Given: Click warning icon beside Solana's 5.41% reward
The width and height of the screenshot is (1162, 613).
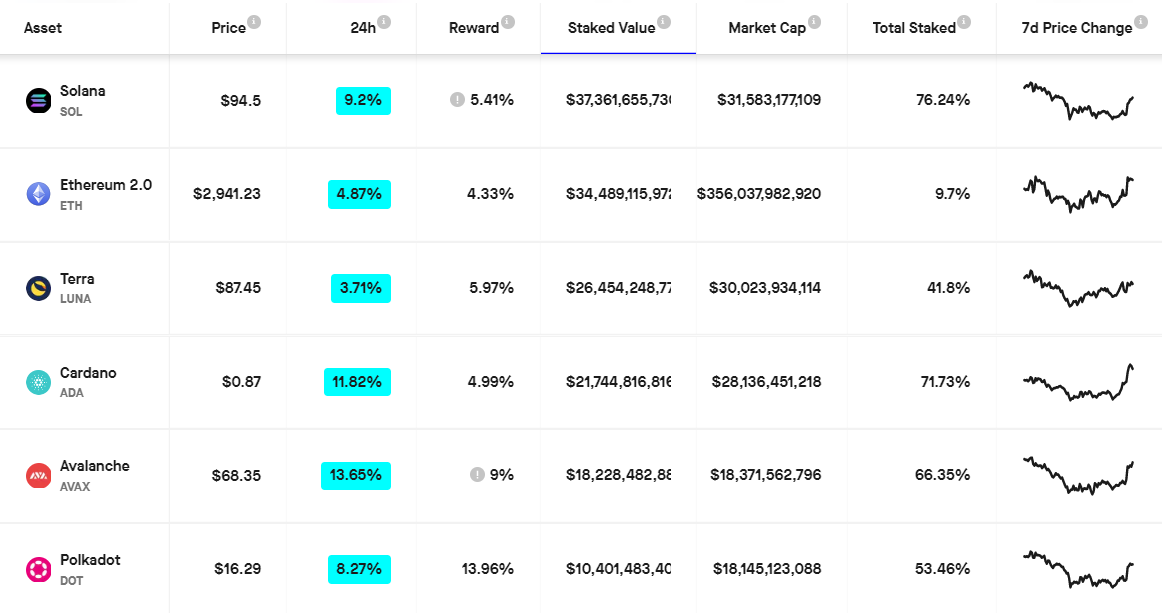Looking at the screenshot, I should (x=457, y=99).
